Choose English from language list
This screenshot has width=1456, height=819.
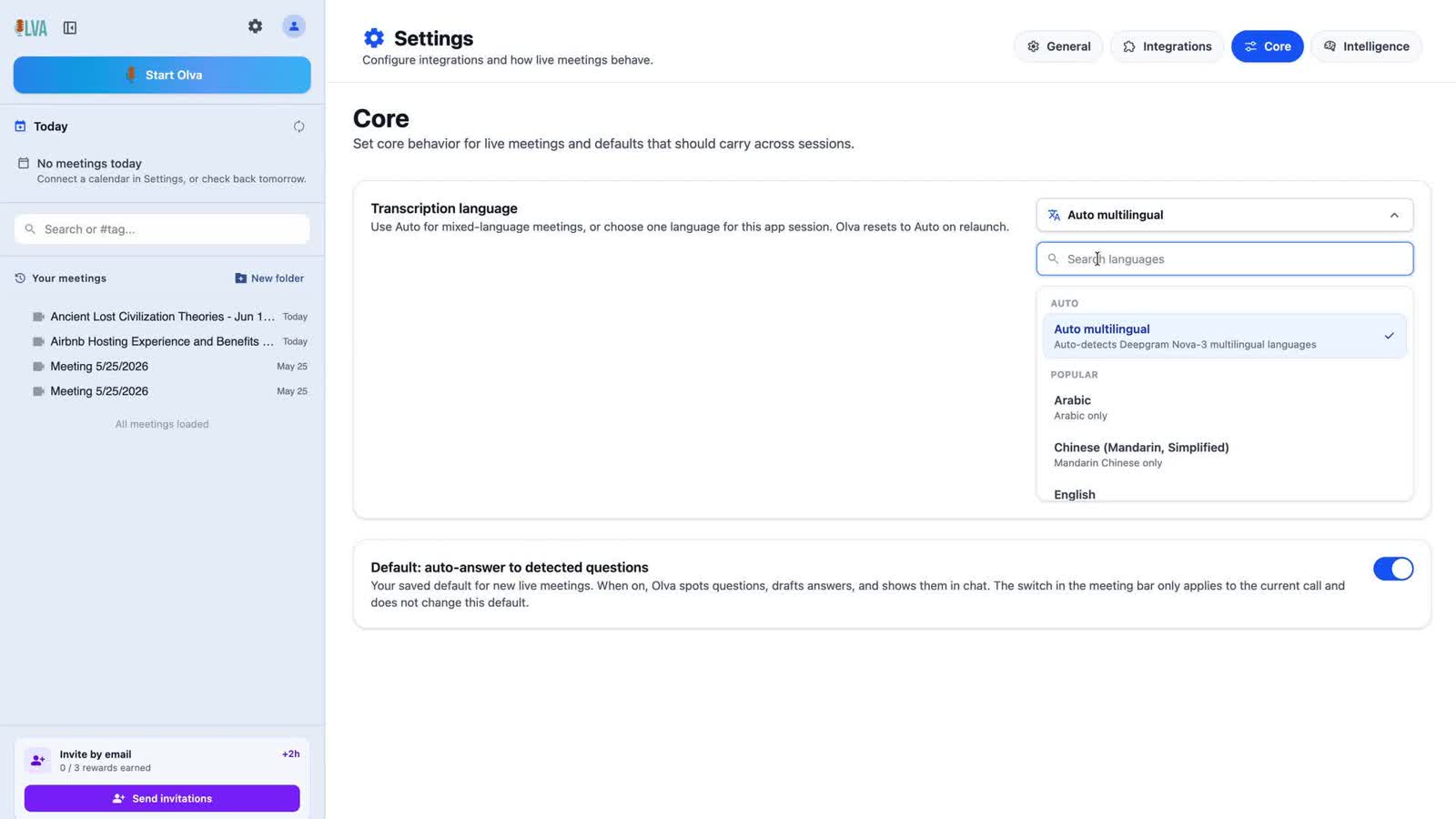pos(1224,493)
